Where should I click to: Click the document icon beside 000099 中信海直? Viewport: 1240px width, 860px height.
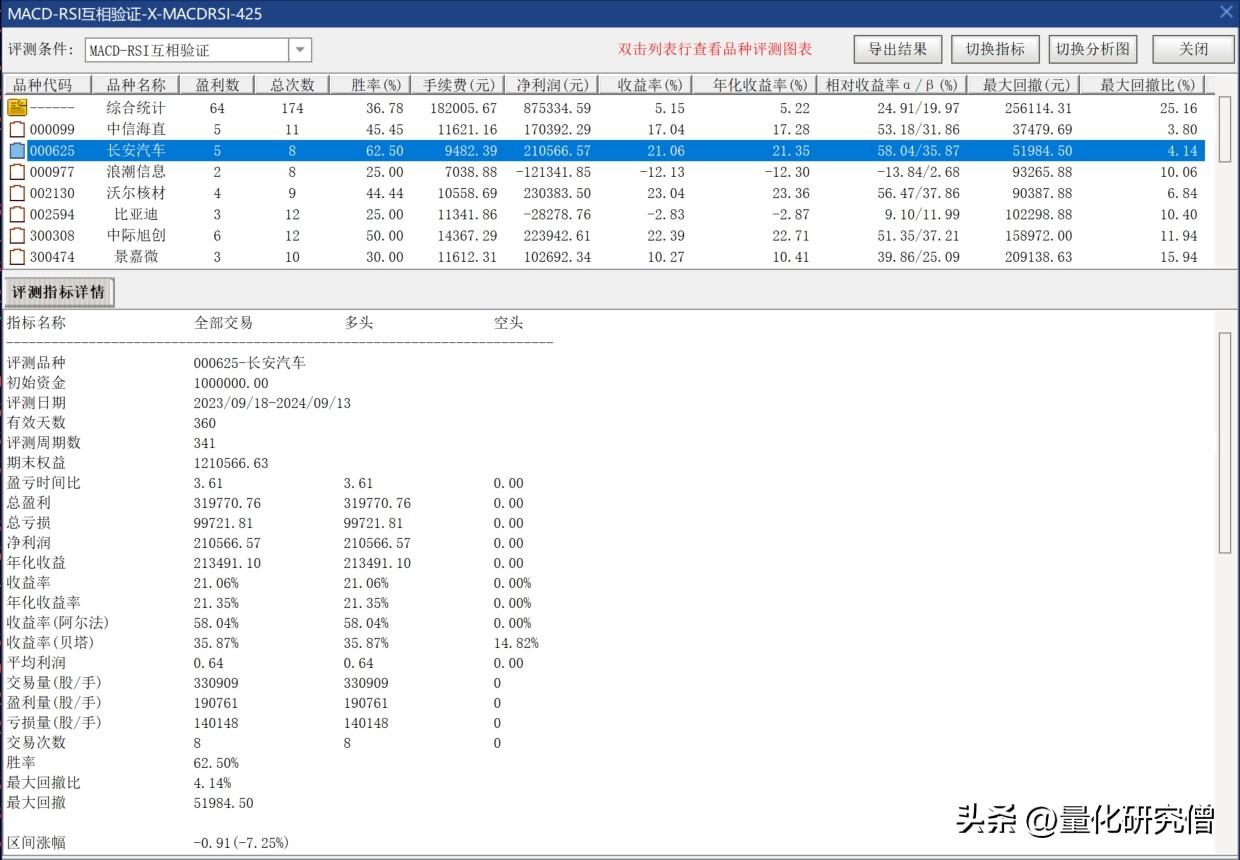17,129
